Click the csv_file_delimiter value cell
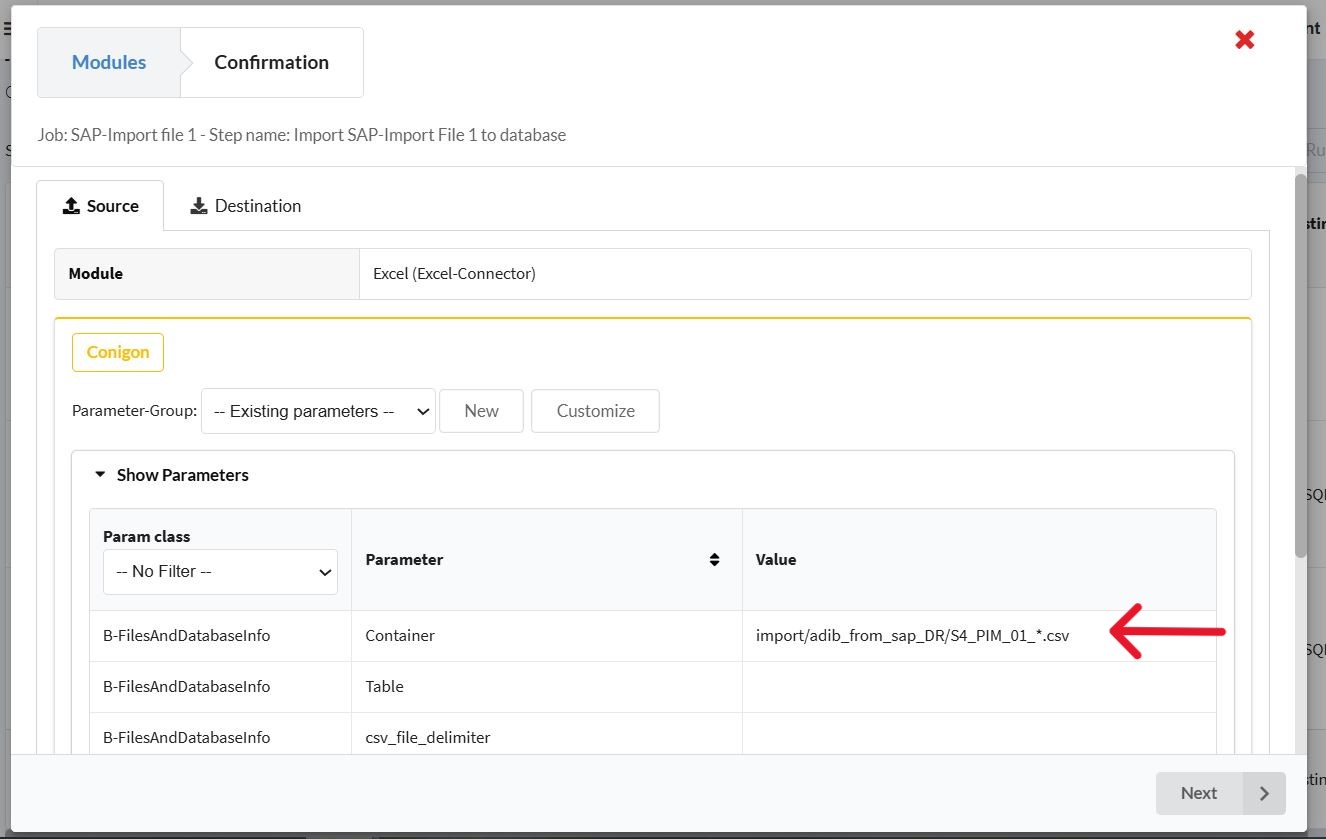 [978, 738]
